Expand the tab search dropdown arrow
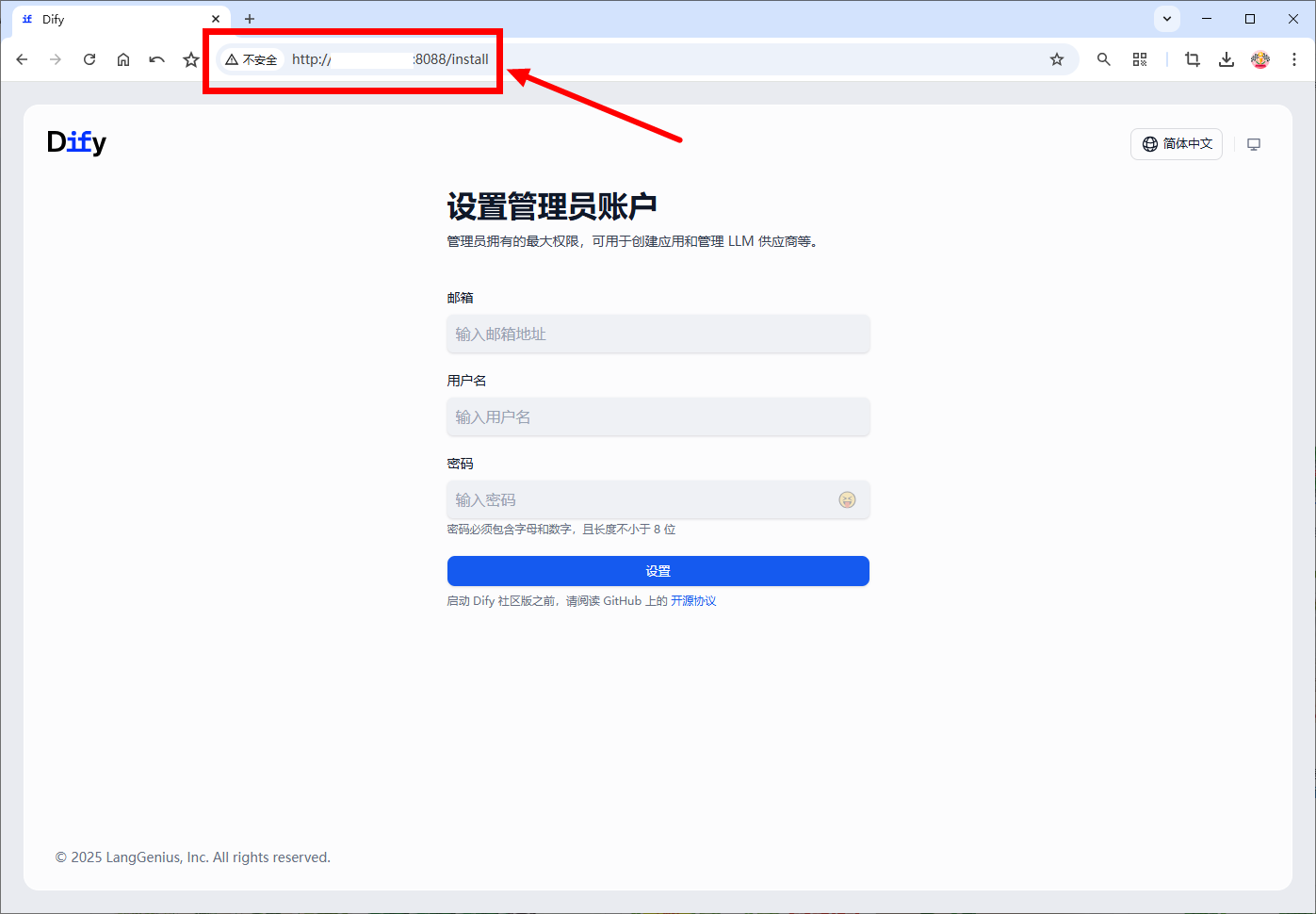The width and height of the screenshot is (1316, 914). 1167,19
